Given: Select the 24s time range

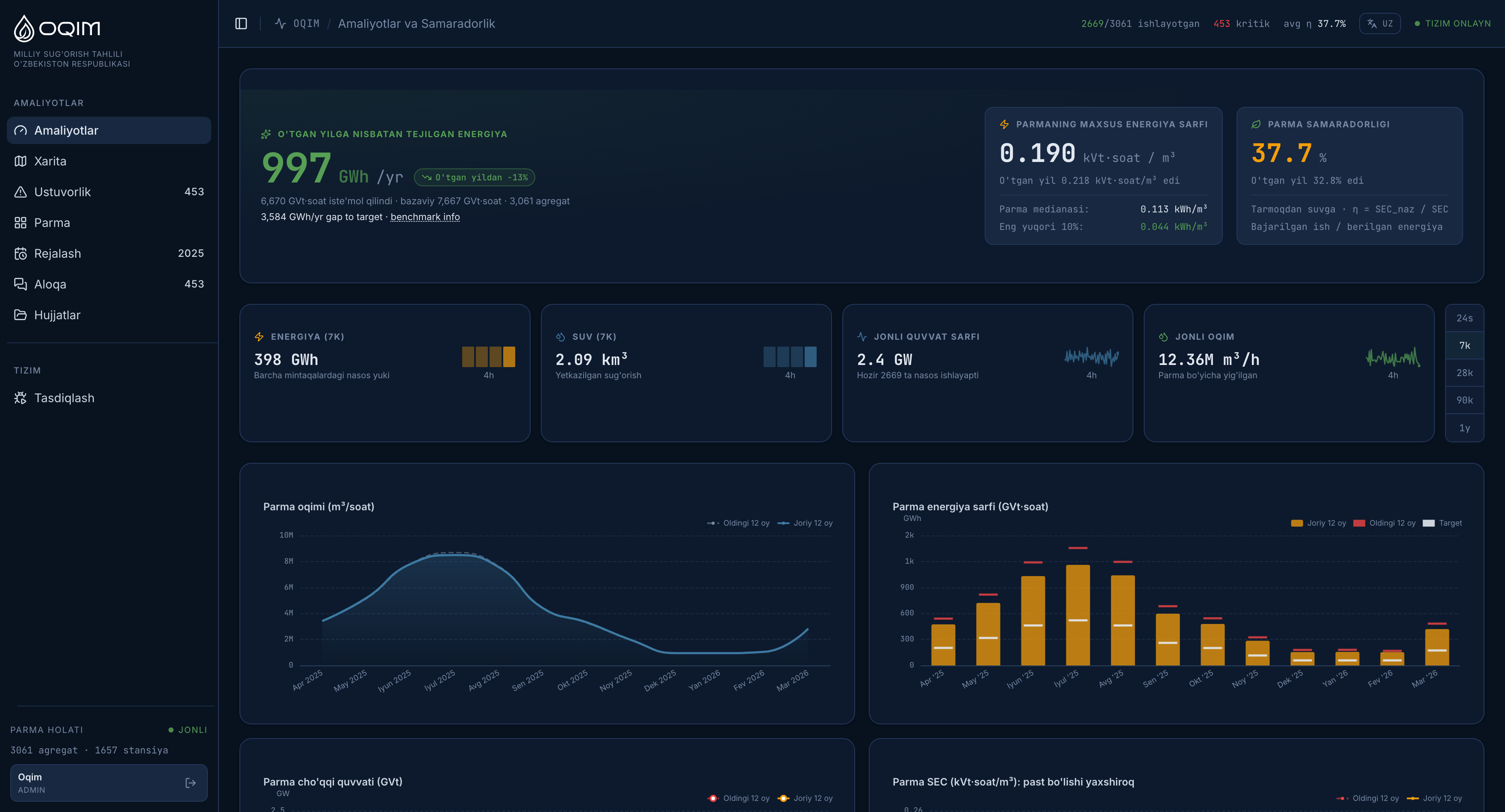Looking at the screenshot, I should pos(1464,318).
